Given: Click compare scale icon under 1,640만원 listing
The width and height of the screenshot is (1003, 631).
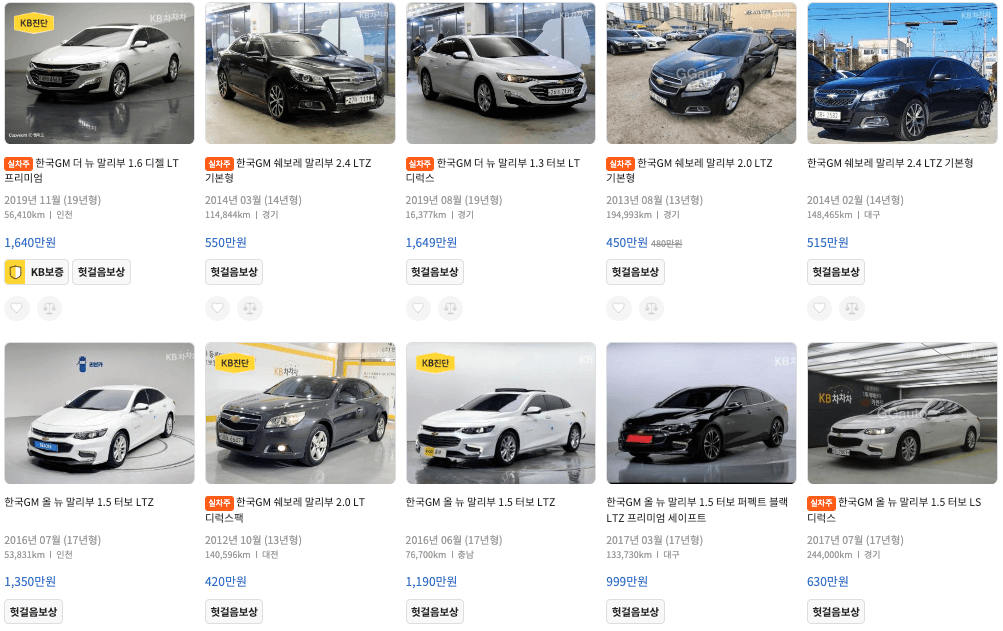Looking at the screenshot, I should tap(49, 308).
